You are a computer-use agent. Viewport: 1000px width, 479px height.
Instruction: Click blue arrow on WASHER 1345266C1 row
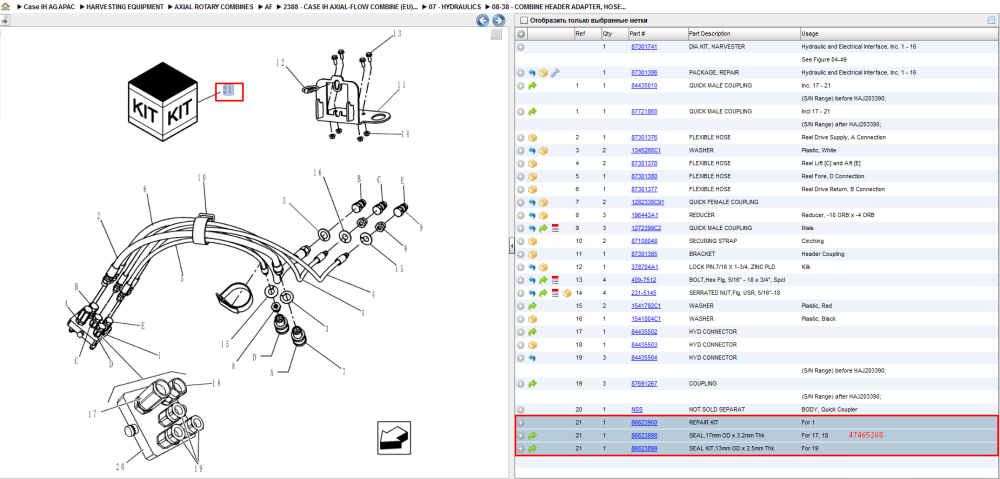532,151
